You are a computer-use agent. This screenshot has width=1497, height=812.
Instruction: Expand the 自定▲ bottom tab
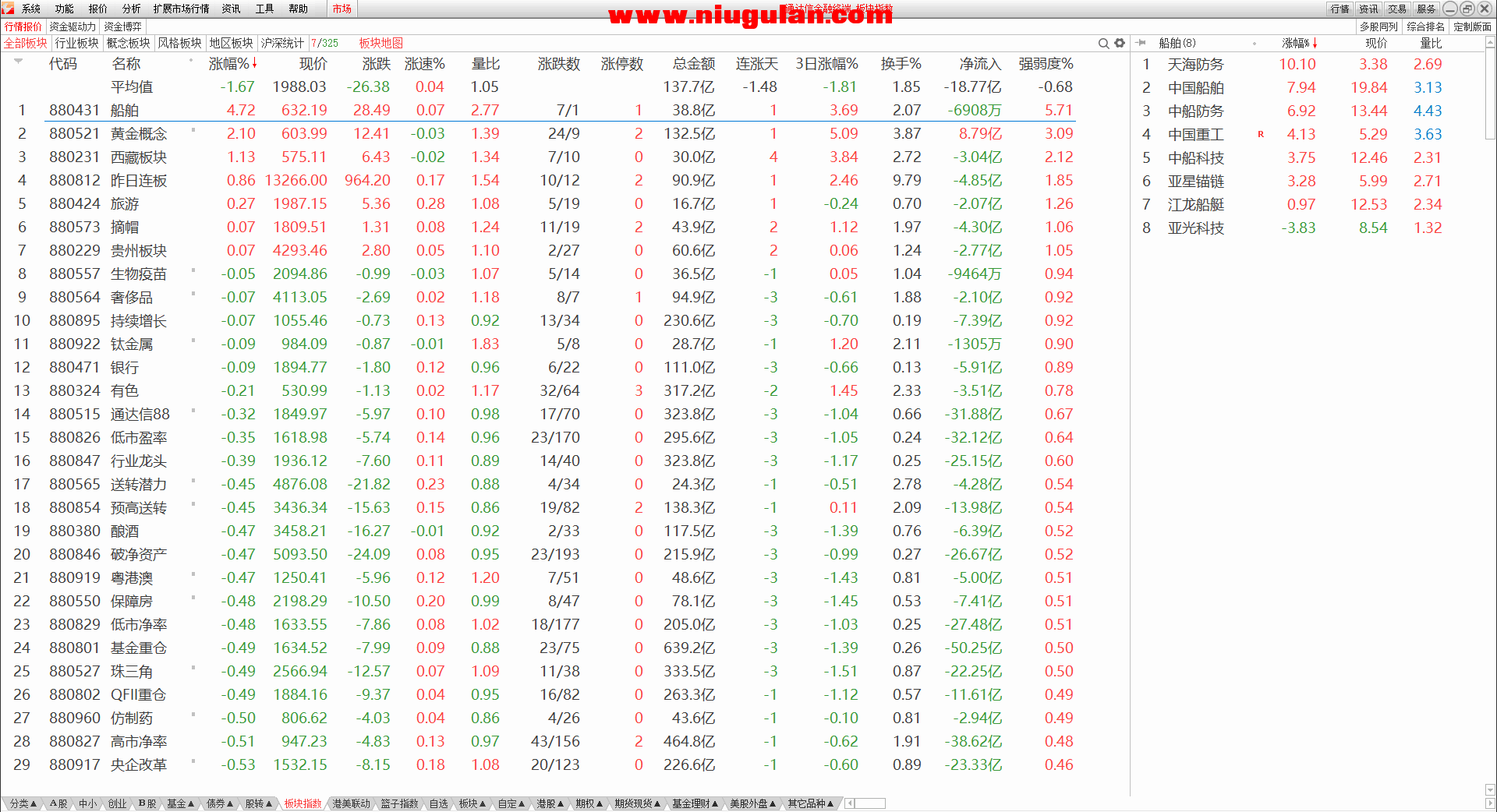click(x=511, y=803)
